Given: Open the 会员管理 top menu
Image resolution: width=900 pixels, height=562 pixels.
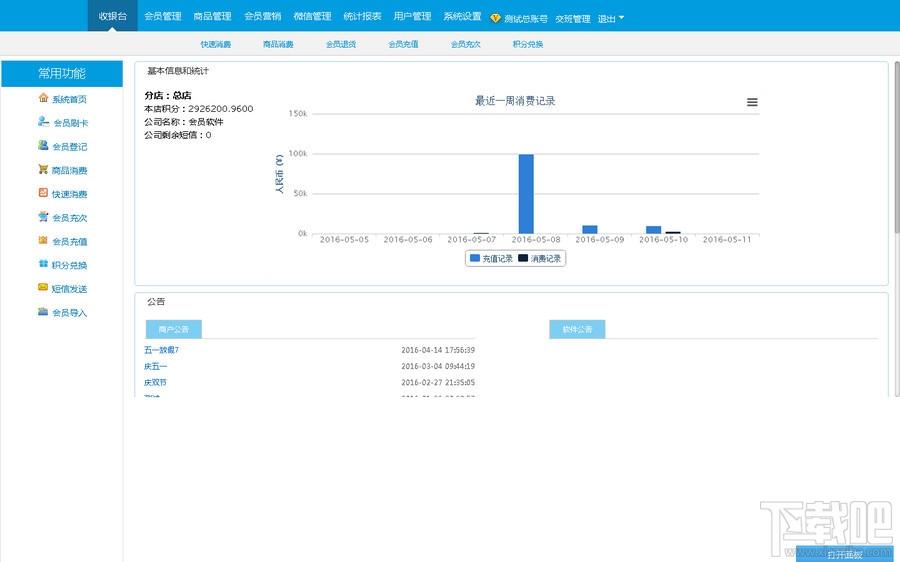Looking at the screenshot, I should tap(162, 16).
